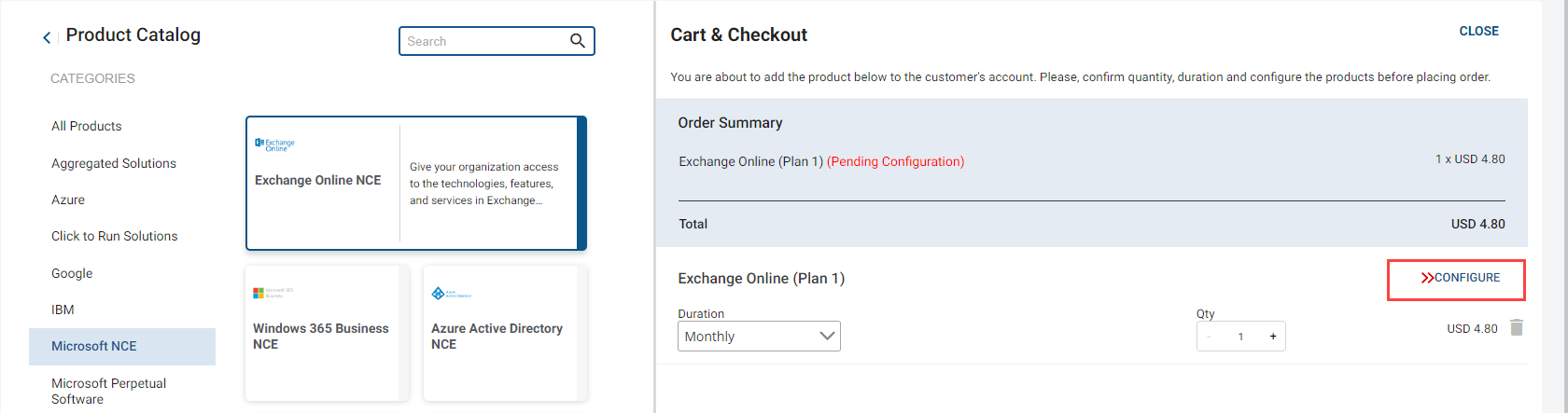Select the IBM category

pyautogui.click(x=63, y=310)
